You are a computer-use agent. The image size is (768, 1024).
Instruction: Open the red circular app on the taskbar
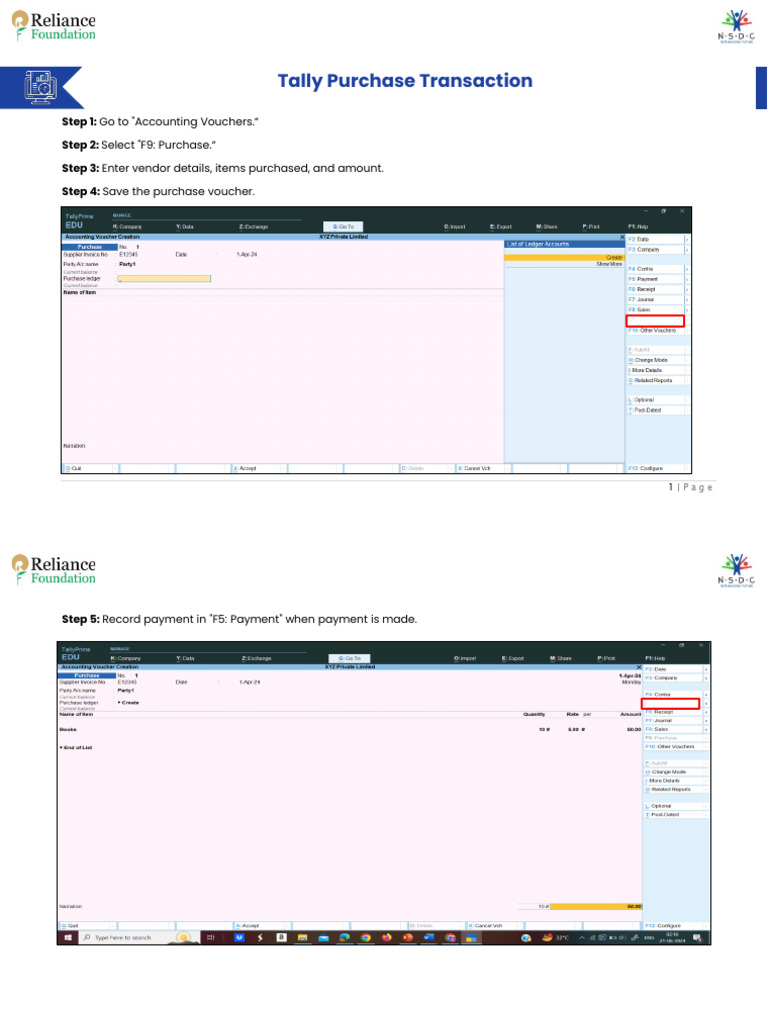pos(408,938)
